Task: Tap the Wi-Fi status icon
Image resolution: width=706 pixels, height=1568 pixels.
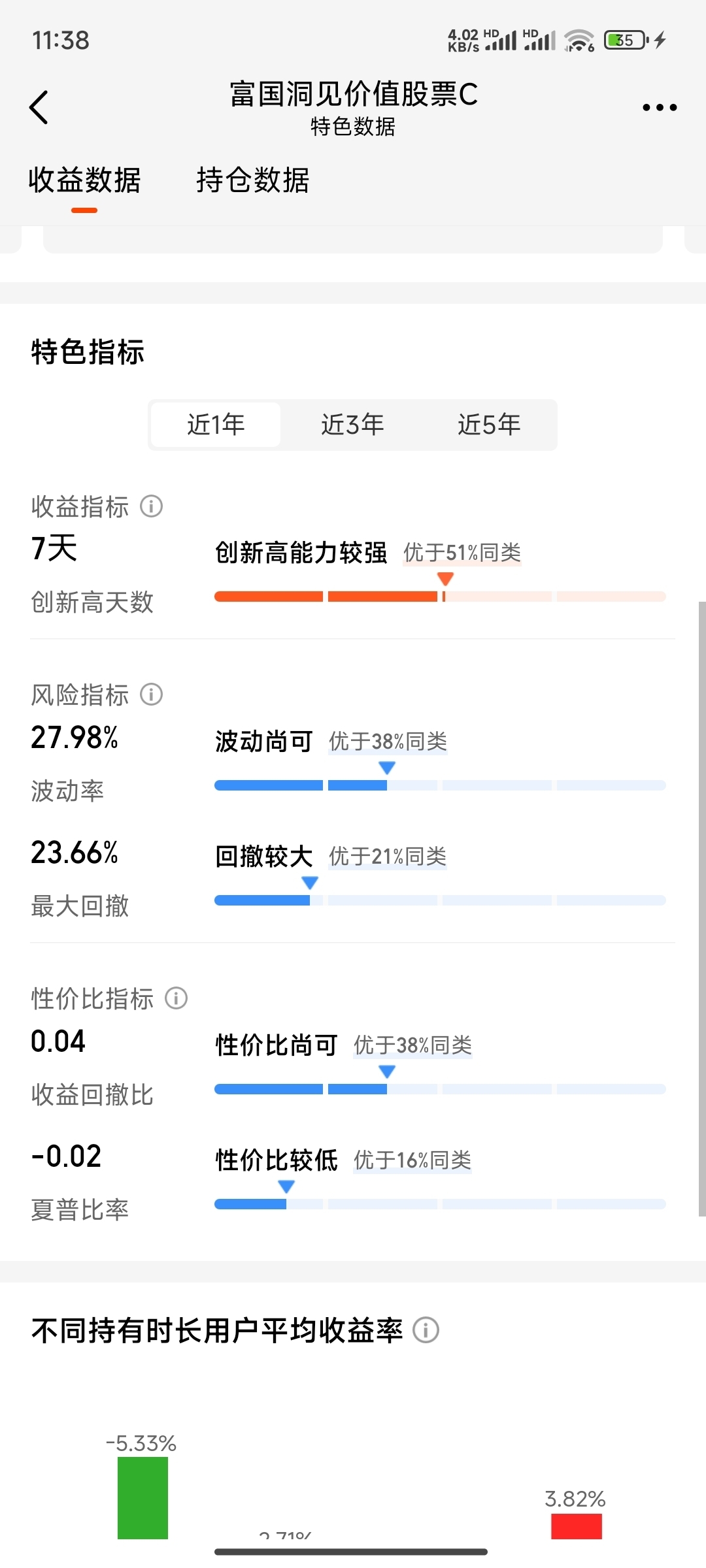Action: [579, 41]
